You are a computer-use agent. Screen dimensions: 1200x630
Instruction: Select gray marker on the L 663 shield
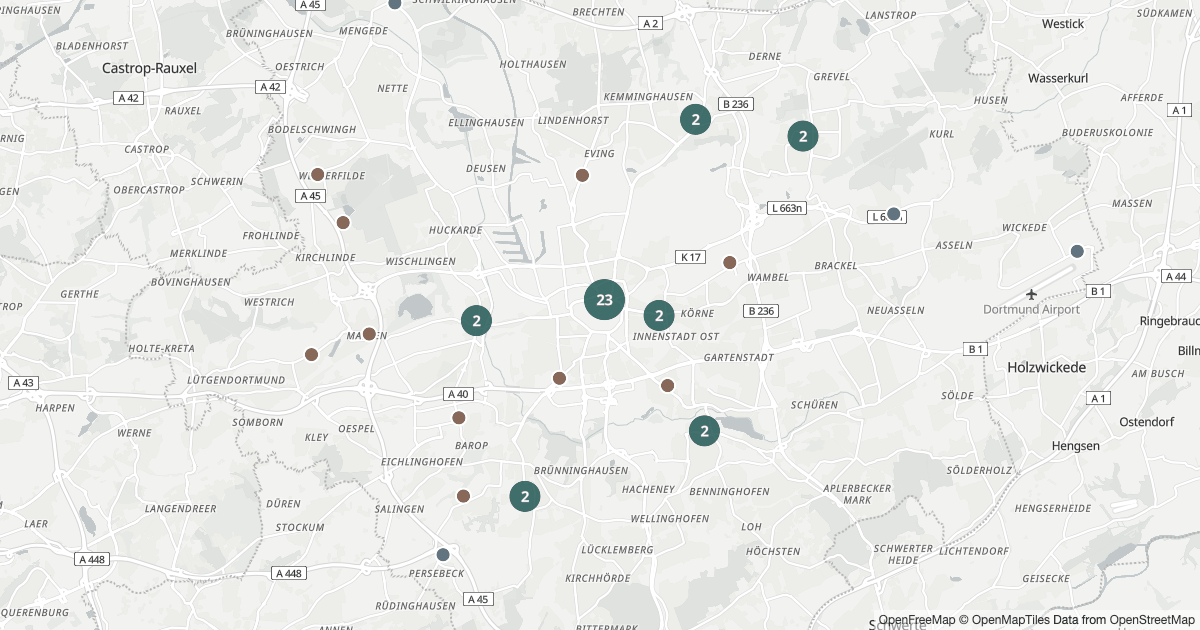(x=894, y=213)
